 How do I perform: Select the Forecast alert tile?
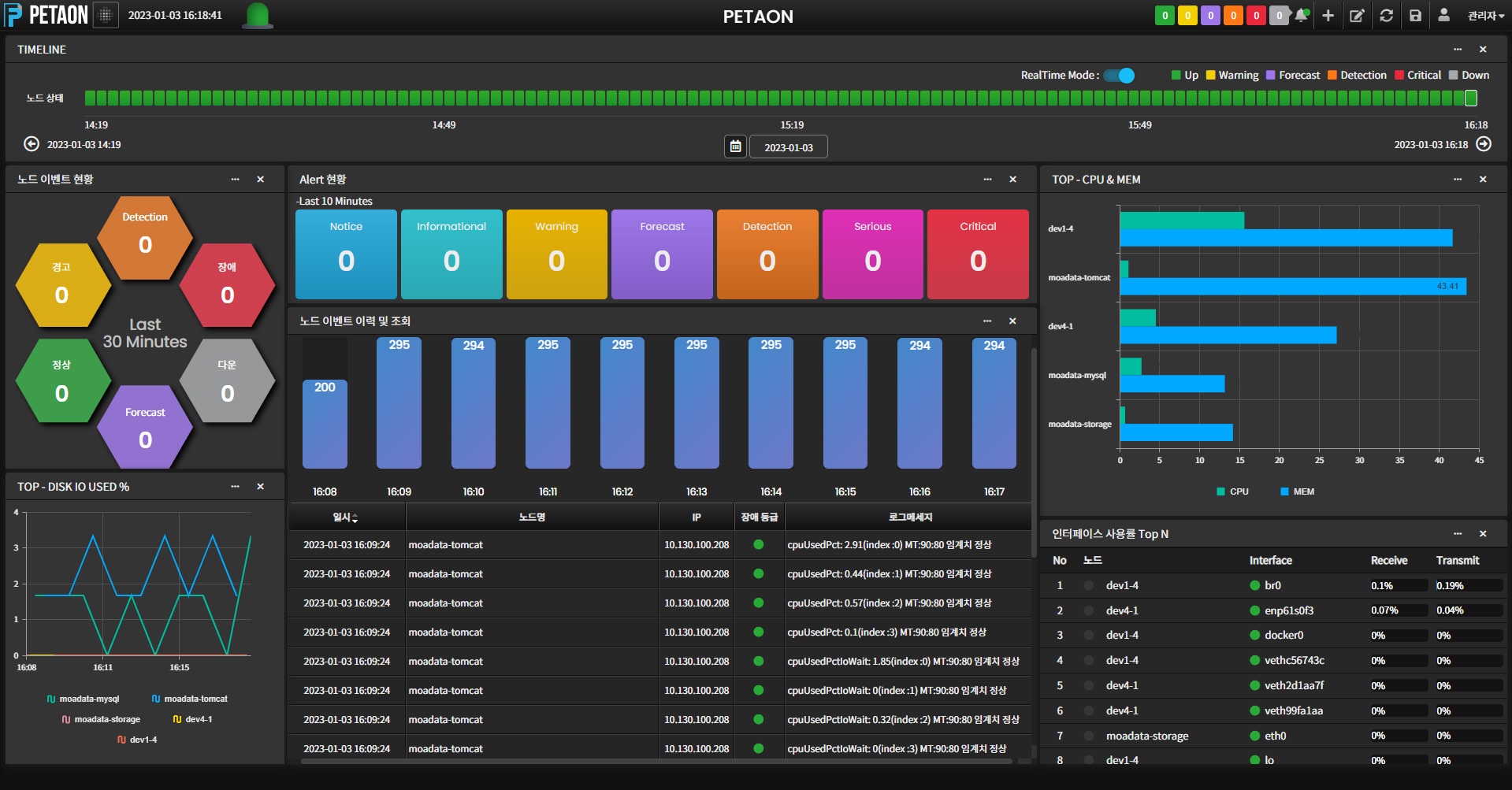[662, 254]
